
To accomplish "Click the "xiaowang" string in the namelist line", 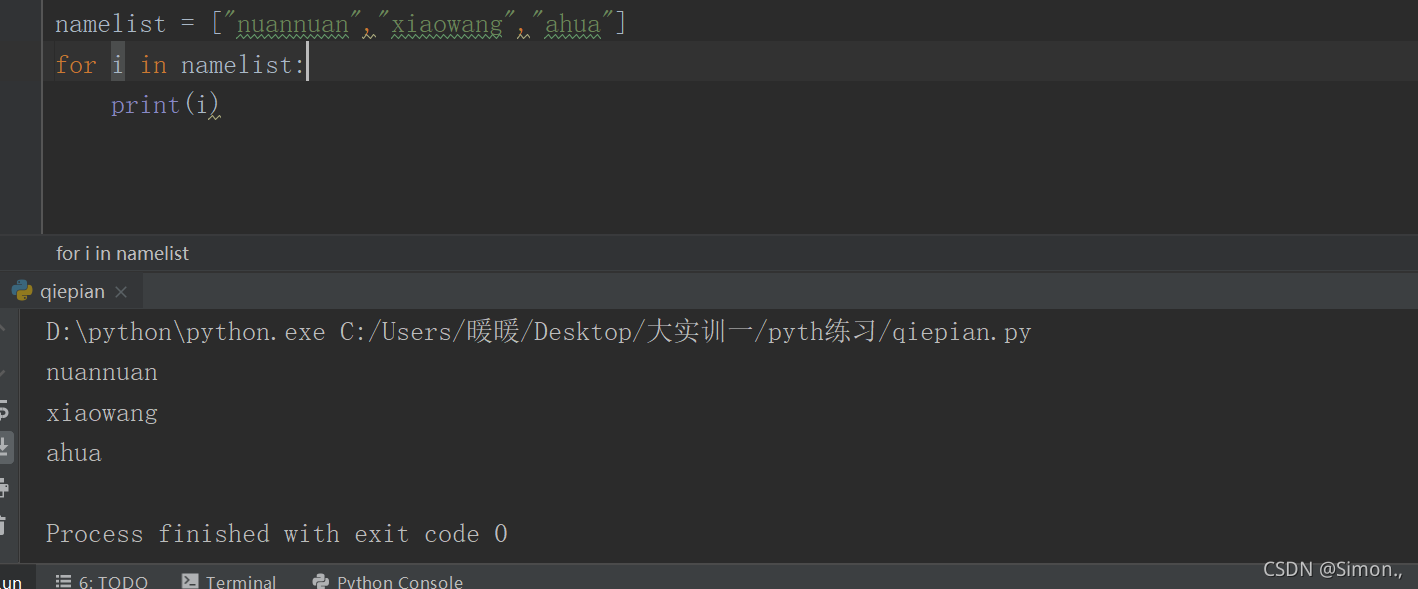I will click(x=446, y=24).
